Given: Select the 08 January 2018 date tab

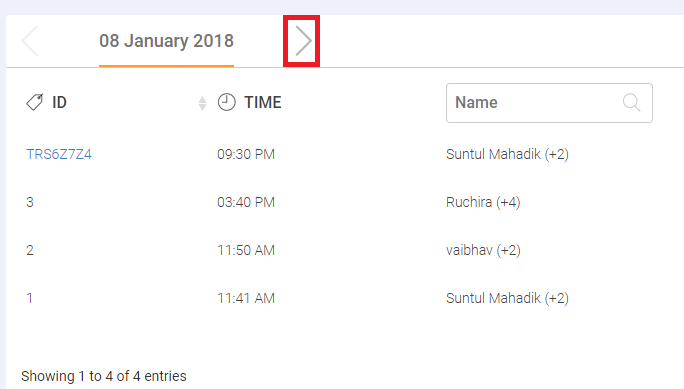Looking at the screenshot, I should (x=166, y=41).
